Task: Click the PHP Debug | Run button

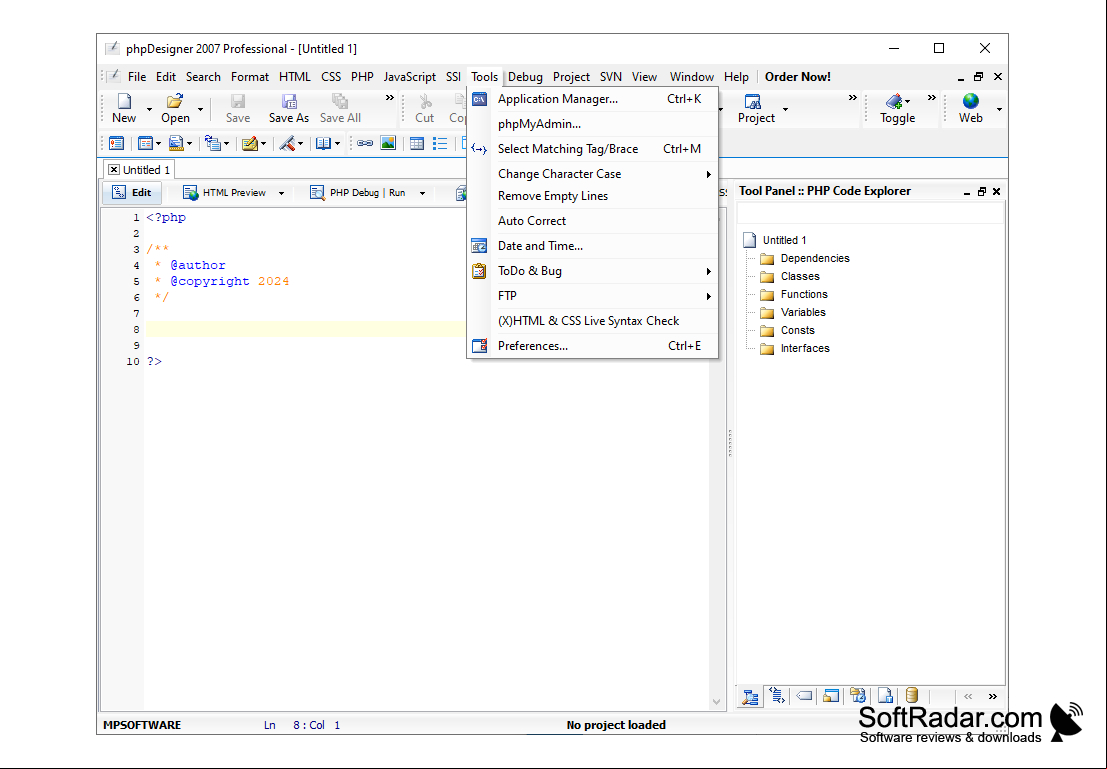Action: pos(359,193)
